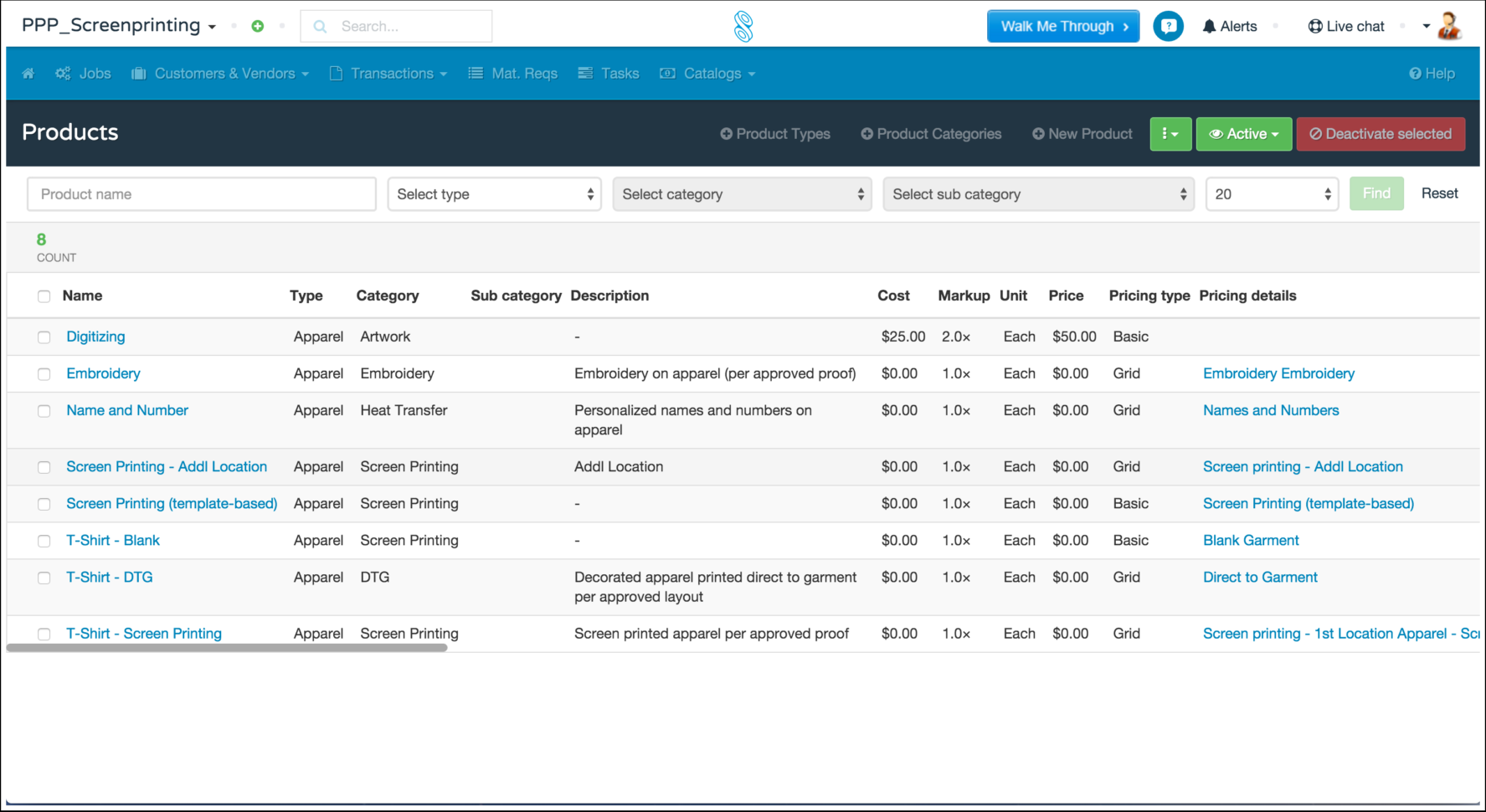Click the home icon in navigation bar
Screen dimensions: 1486x812
click(28, 74)
